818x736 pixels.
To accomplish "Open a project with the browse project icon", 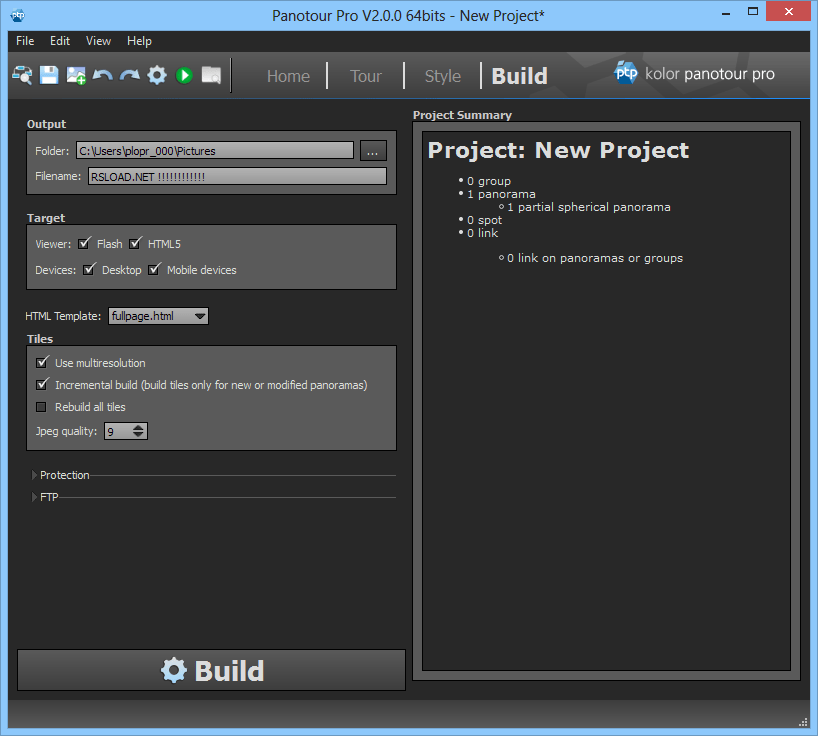I will (x=22, y=75).
